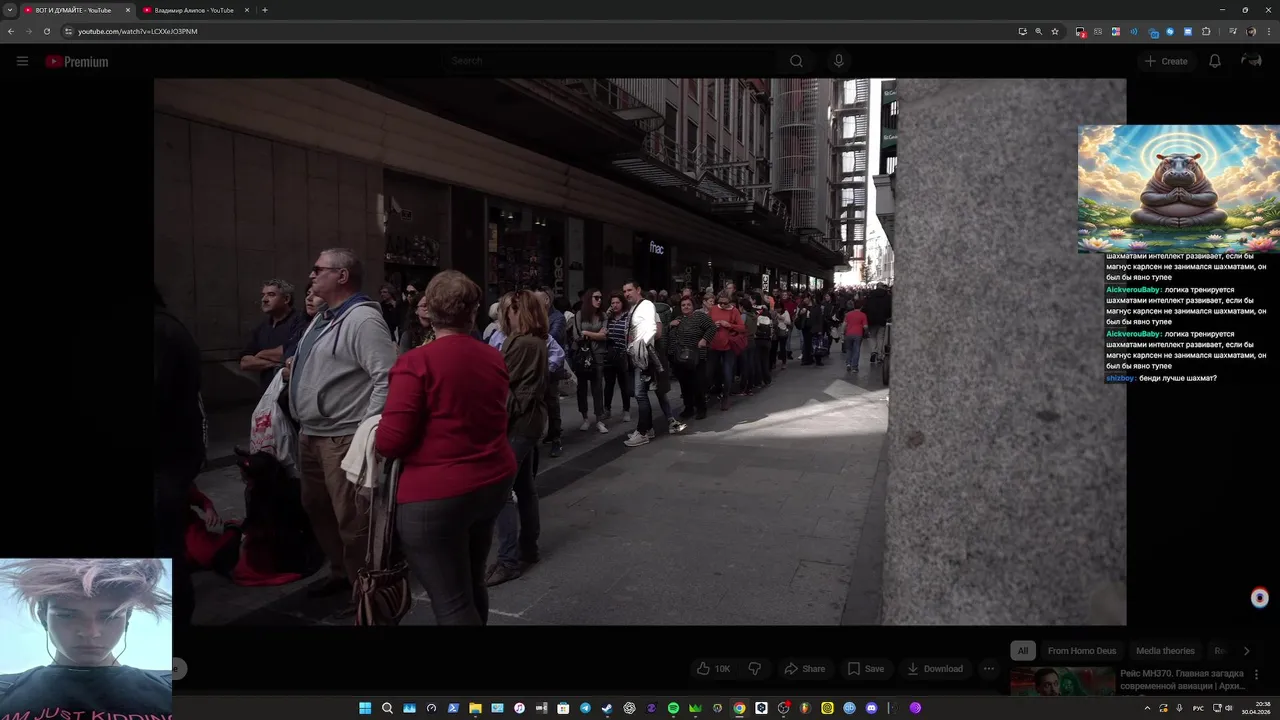Open the Рейс MH370 video thumbnail

1062,681
